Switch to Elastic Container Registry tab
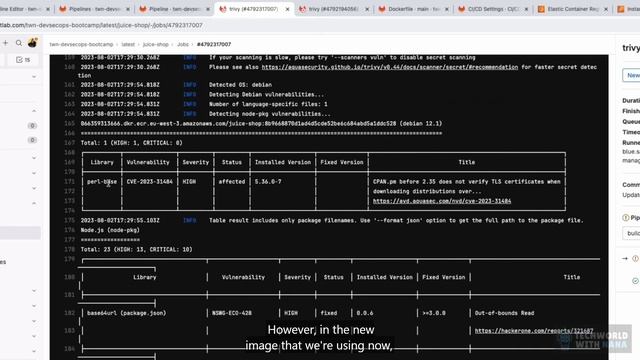Image resolution: width=640 pixels, height=360 pixels. [x=572, y=9]
